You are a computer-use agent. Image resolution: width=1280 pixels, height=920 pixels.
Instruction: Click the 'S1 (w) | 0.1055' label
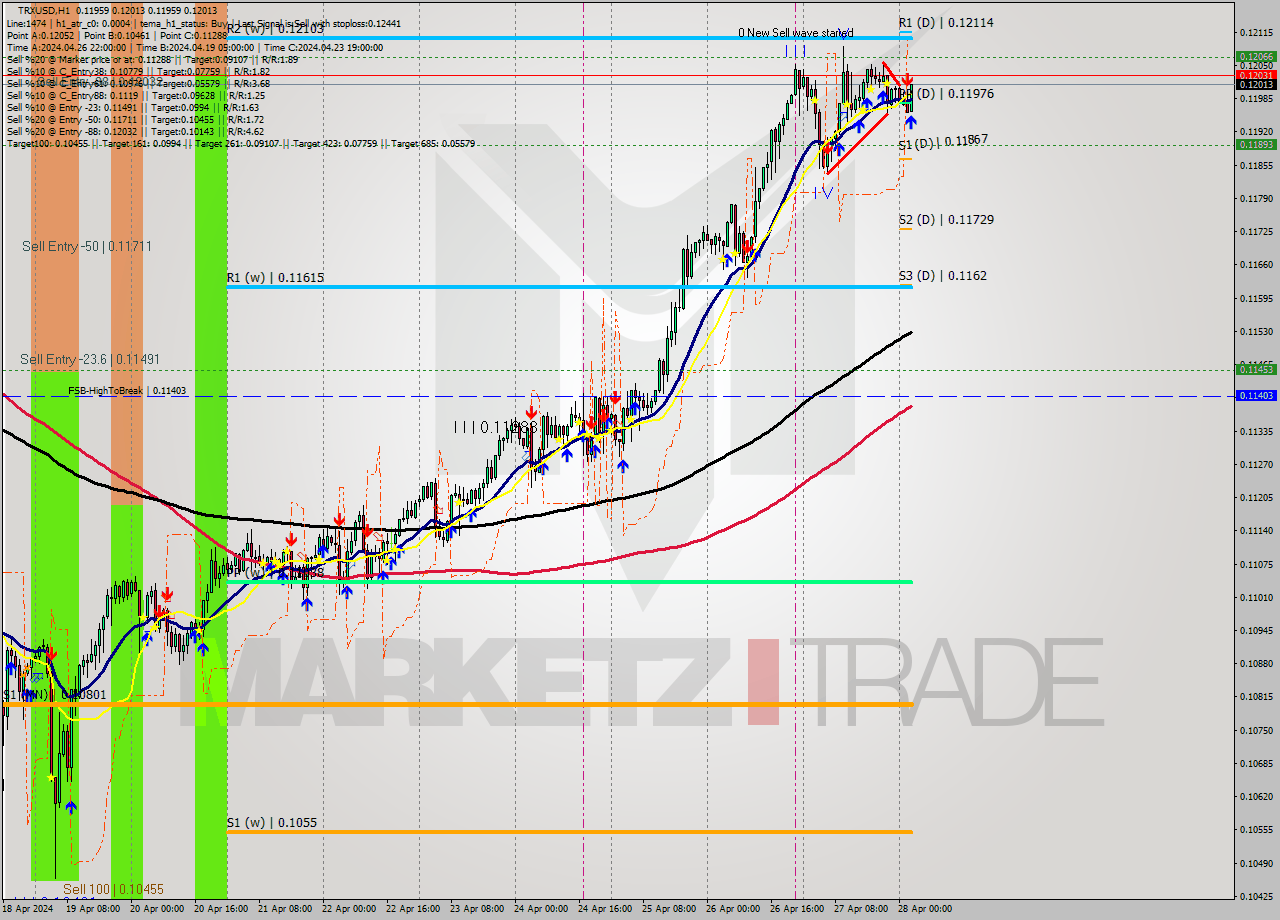(271, 823)
